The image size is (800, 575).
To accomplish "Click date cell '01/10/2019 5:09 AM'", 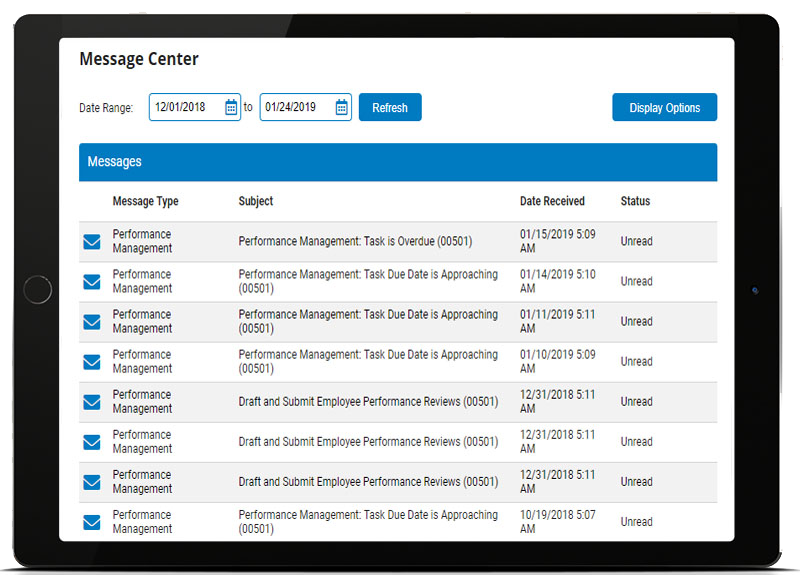I will click(x=558, y=362).
